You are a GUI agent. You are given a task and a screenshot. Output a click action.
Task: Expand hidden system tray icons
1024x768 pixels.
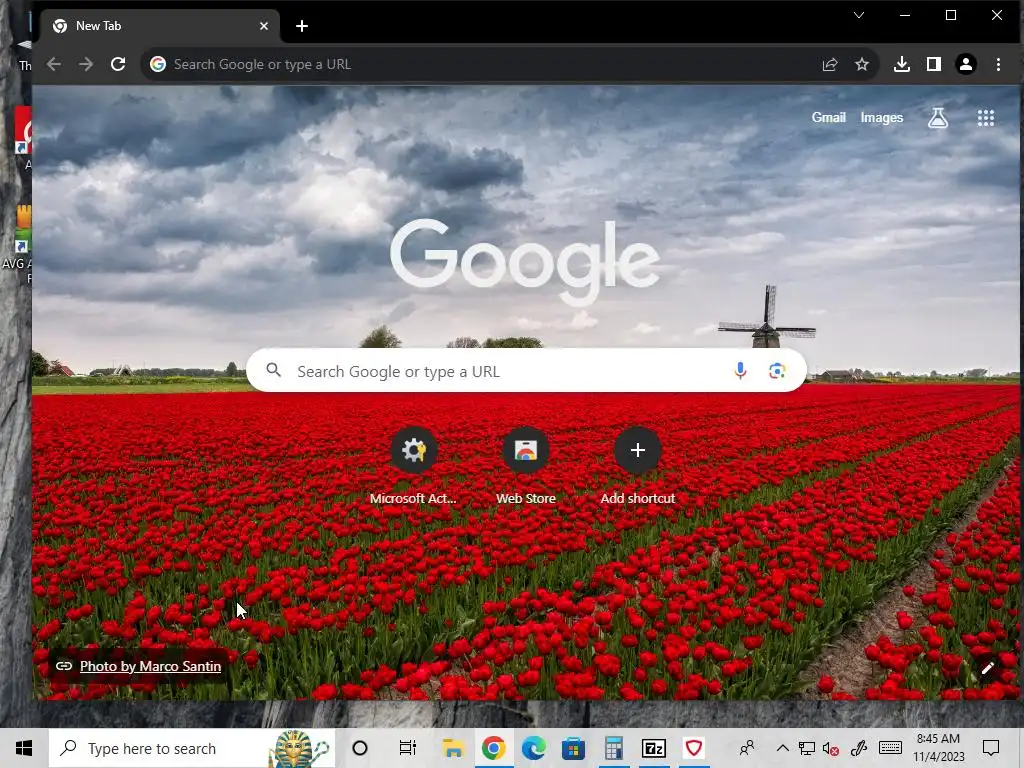pos(782,748)
